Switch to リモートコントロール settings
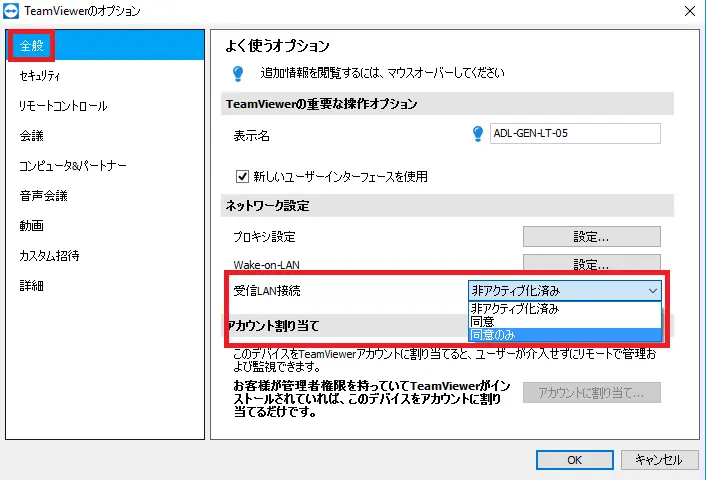The height and width of the screenshot is (480, 706). 105,106
